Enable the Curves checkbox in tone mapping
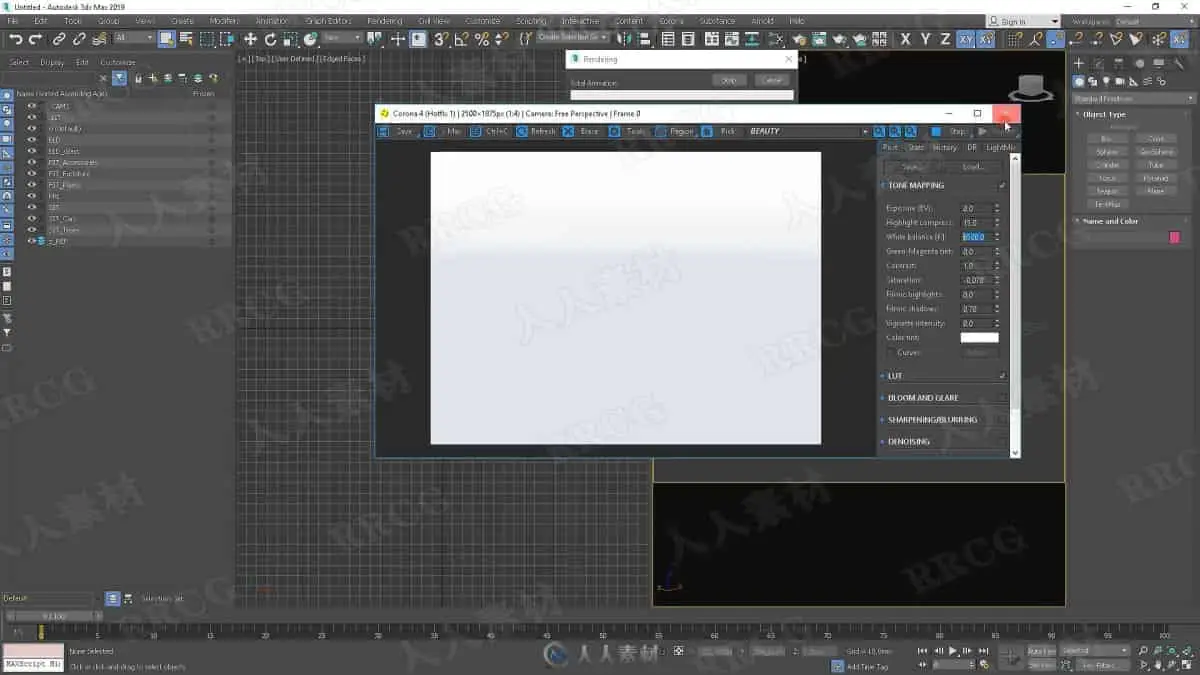This screenshot has width=1200, height=675. pos(891,352)
